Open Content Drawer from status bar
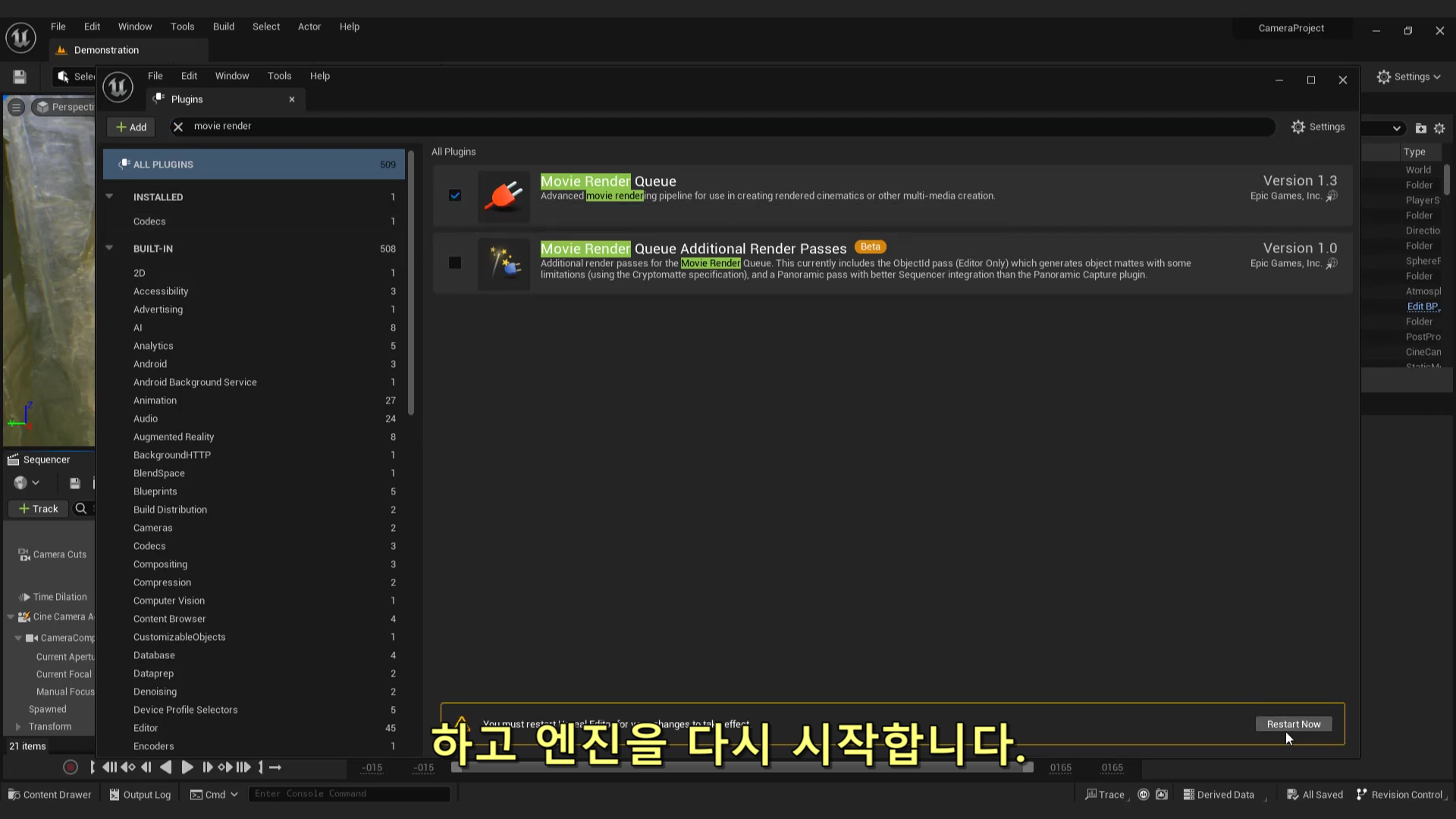Screen dimensions: 1456x819 pos(49,795)
